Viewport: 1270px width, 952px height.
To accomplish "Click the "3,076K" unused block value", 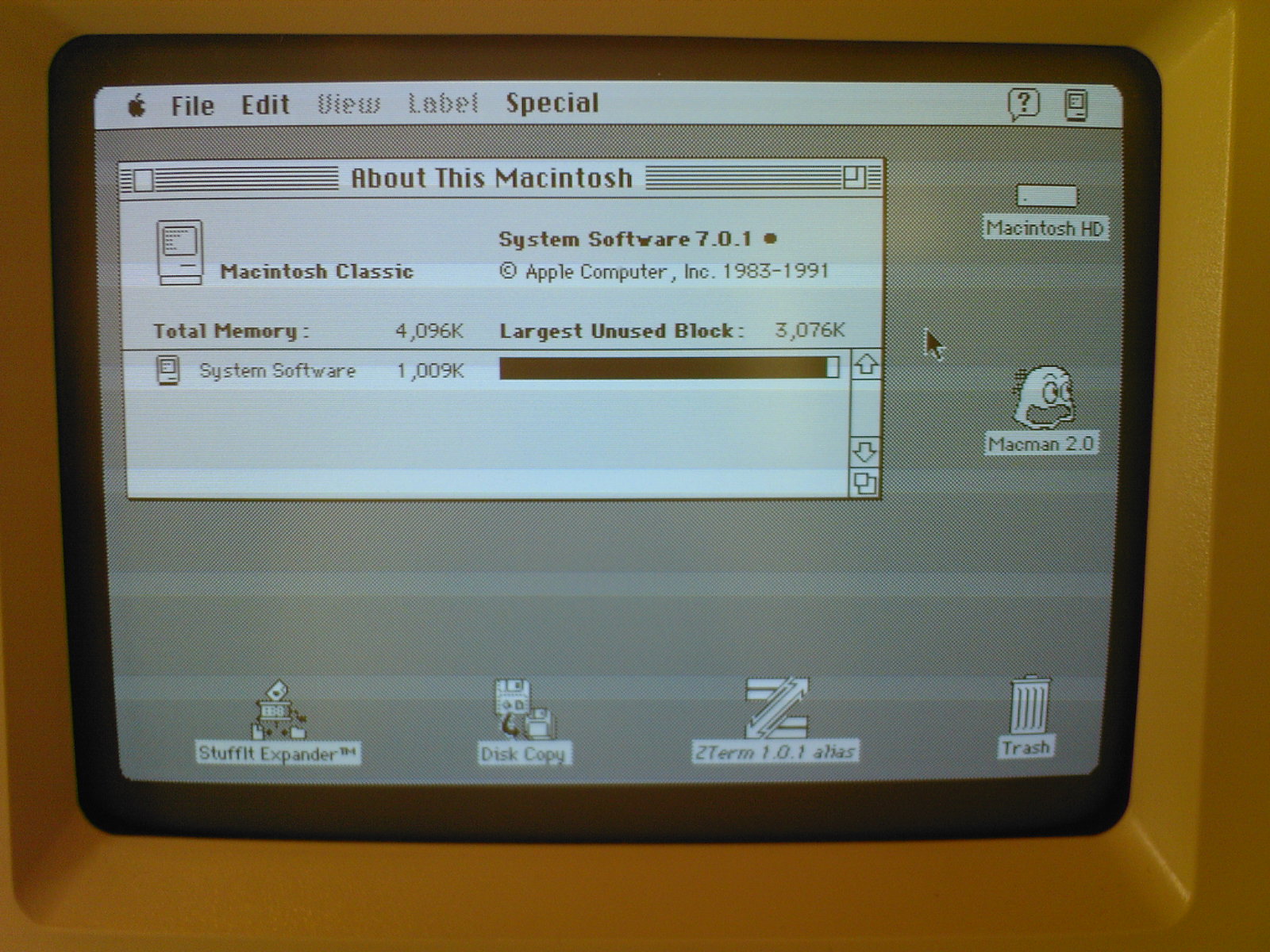I will pos(810,329).
